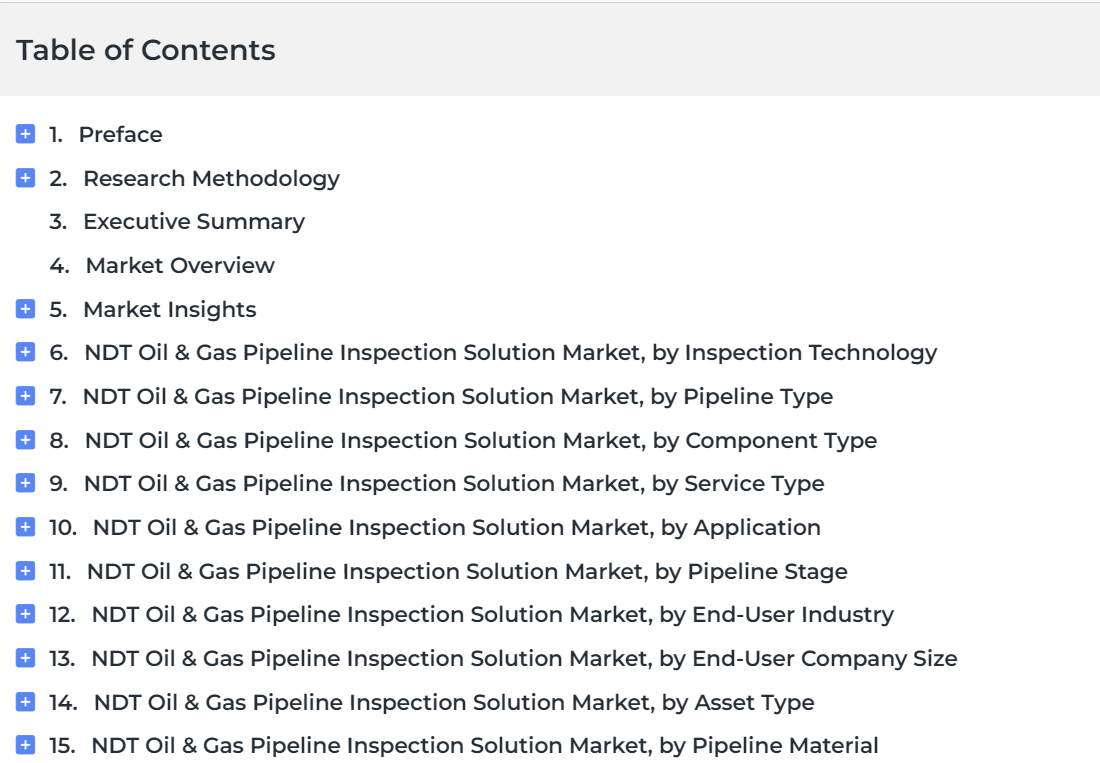This screenshot has height=763, width=1100.
Task: Expand section 11 Pipeline Stage plus icon
Action: [25, 571]
